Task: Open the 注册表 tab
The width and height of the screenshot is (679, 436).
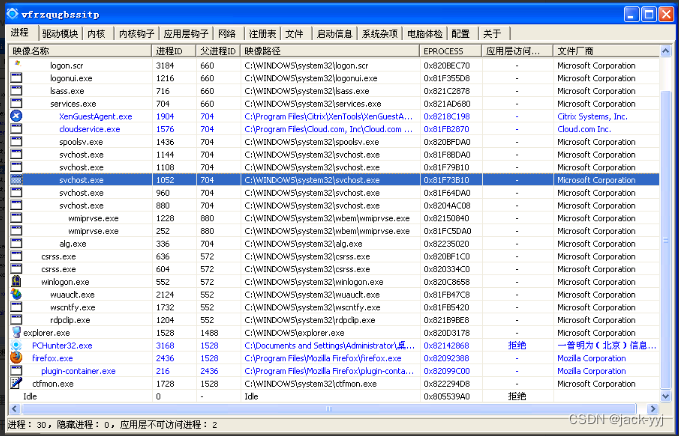Action: [x=262, y=34]
